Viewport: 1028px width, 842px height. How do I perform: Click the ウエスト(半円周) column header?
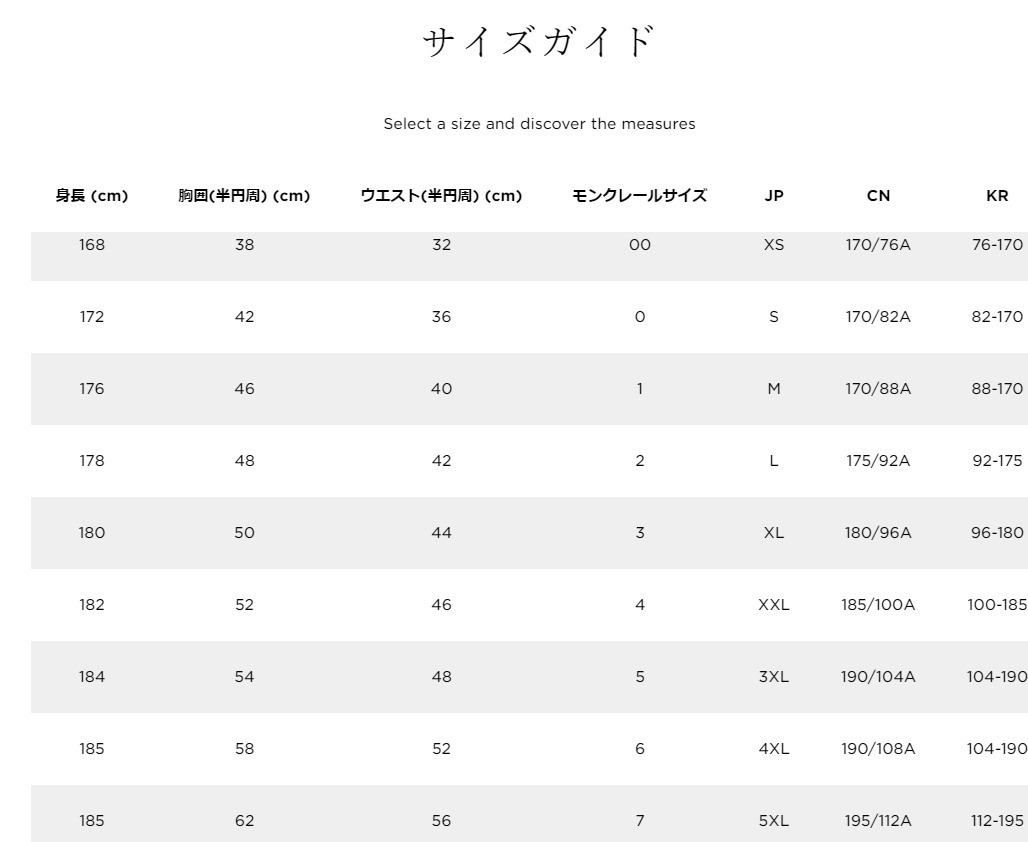click(441, 196)
